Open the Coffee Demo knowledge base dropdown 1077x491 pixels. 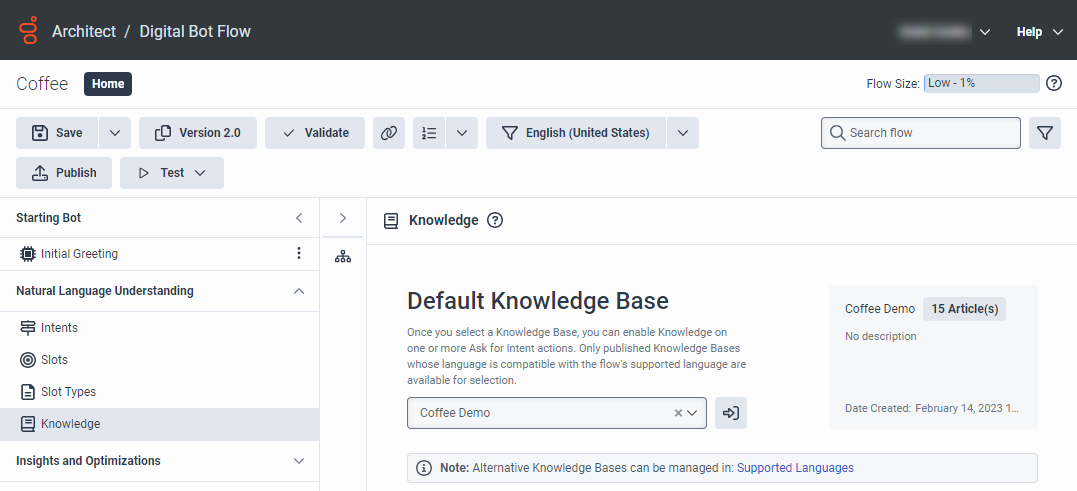click(x=692, y=413)
